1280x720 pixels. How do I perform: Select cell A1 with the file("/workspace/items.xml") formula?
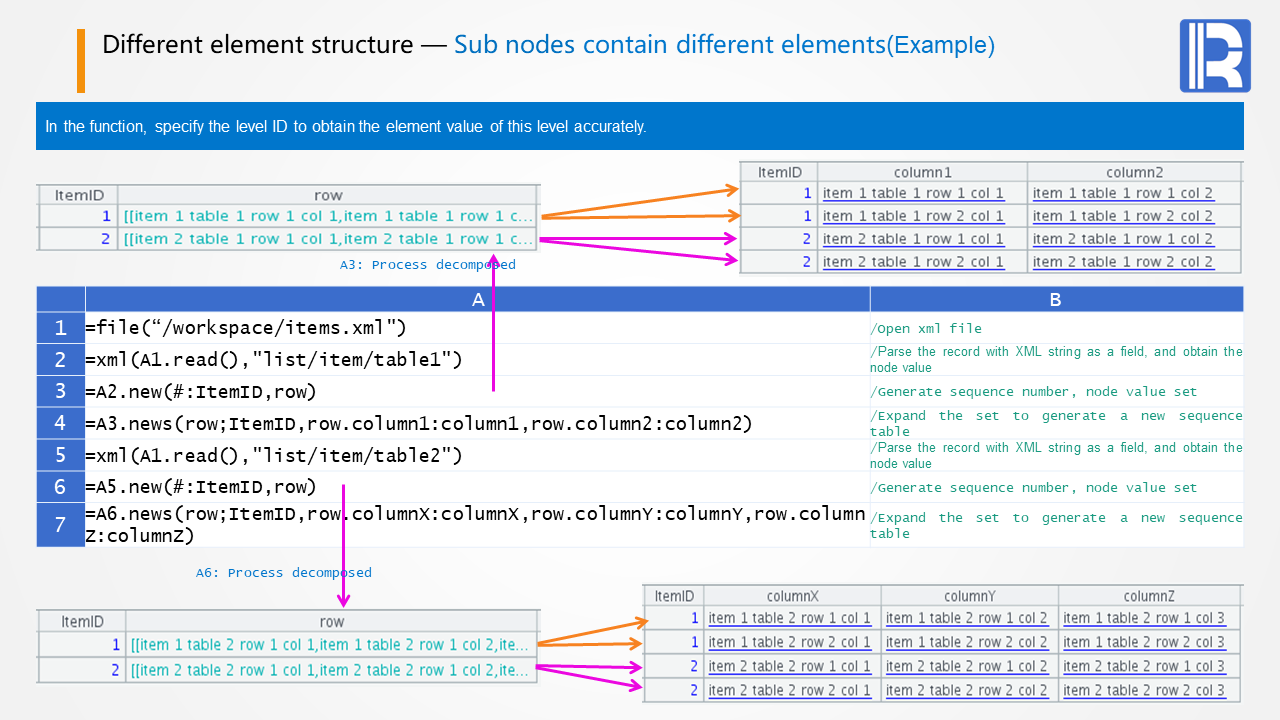245,328
